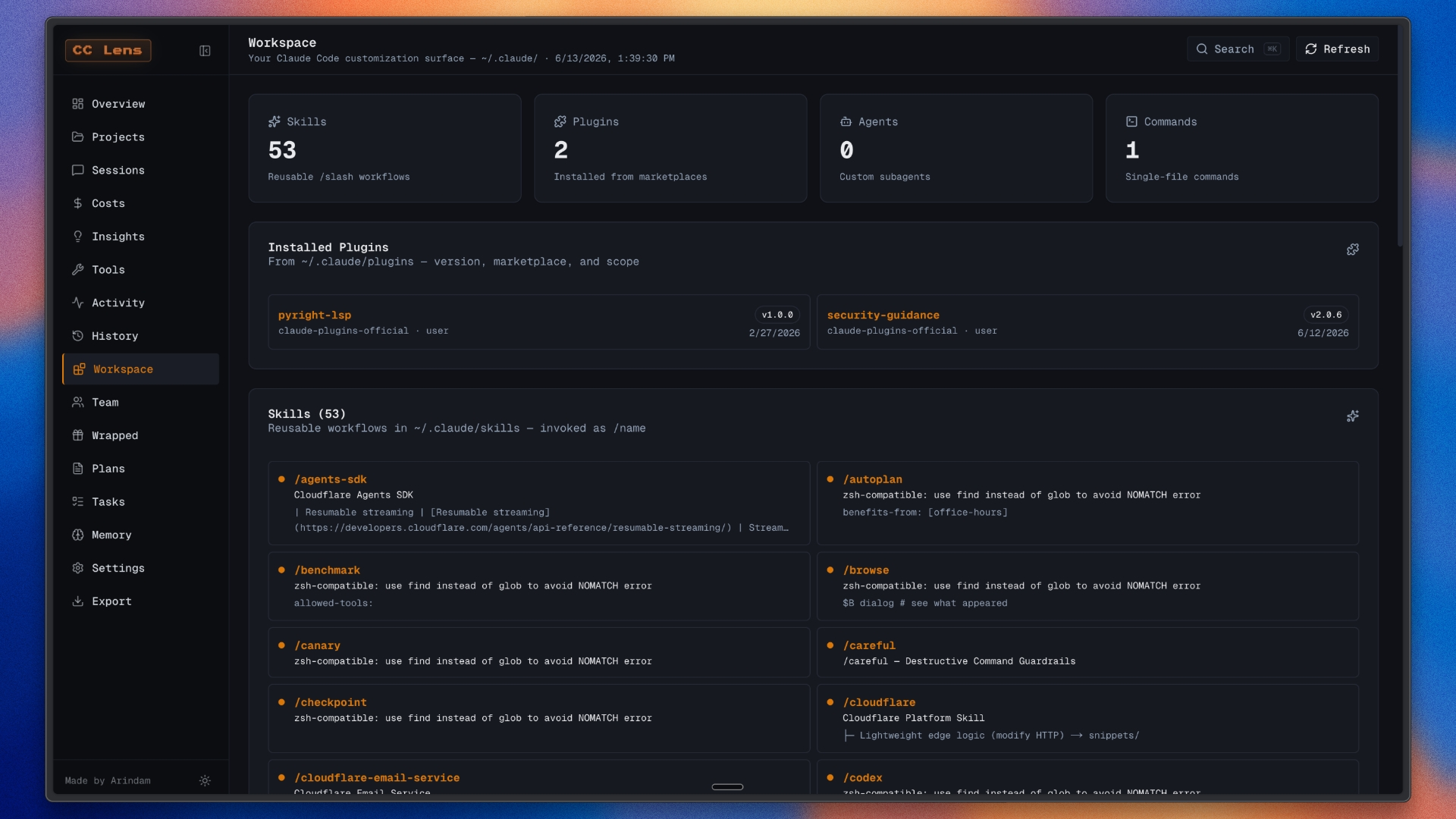Viewport: 1456px width, 819px height.
Task: Click the Agents card robot icon
Action: click(846, 122)
